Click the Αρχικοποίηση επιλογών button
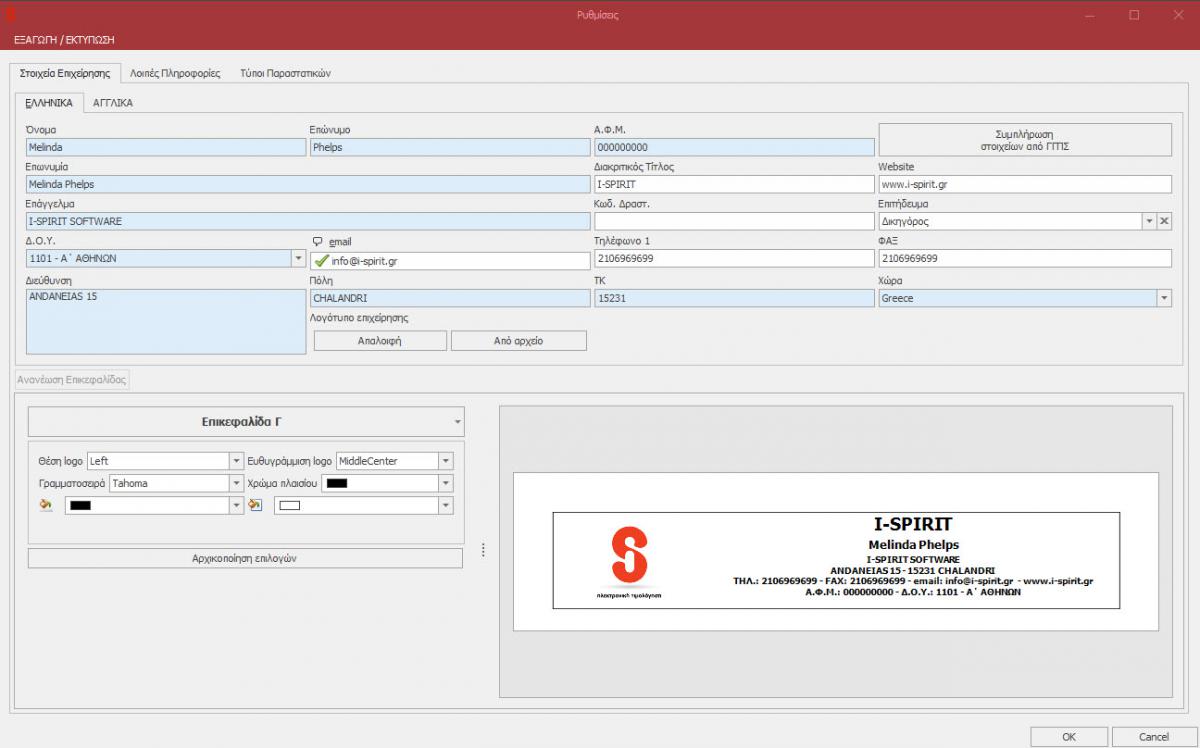 (x=245, y=558)
